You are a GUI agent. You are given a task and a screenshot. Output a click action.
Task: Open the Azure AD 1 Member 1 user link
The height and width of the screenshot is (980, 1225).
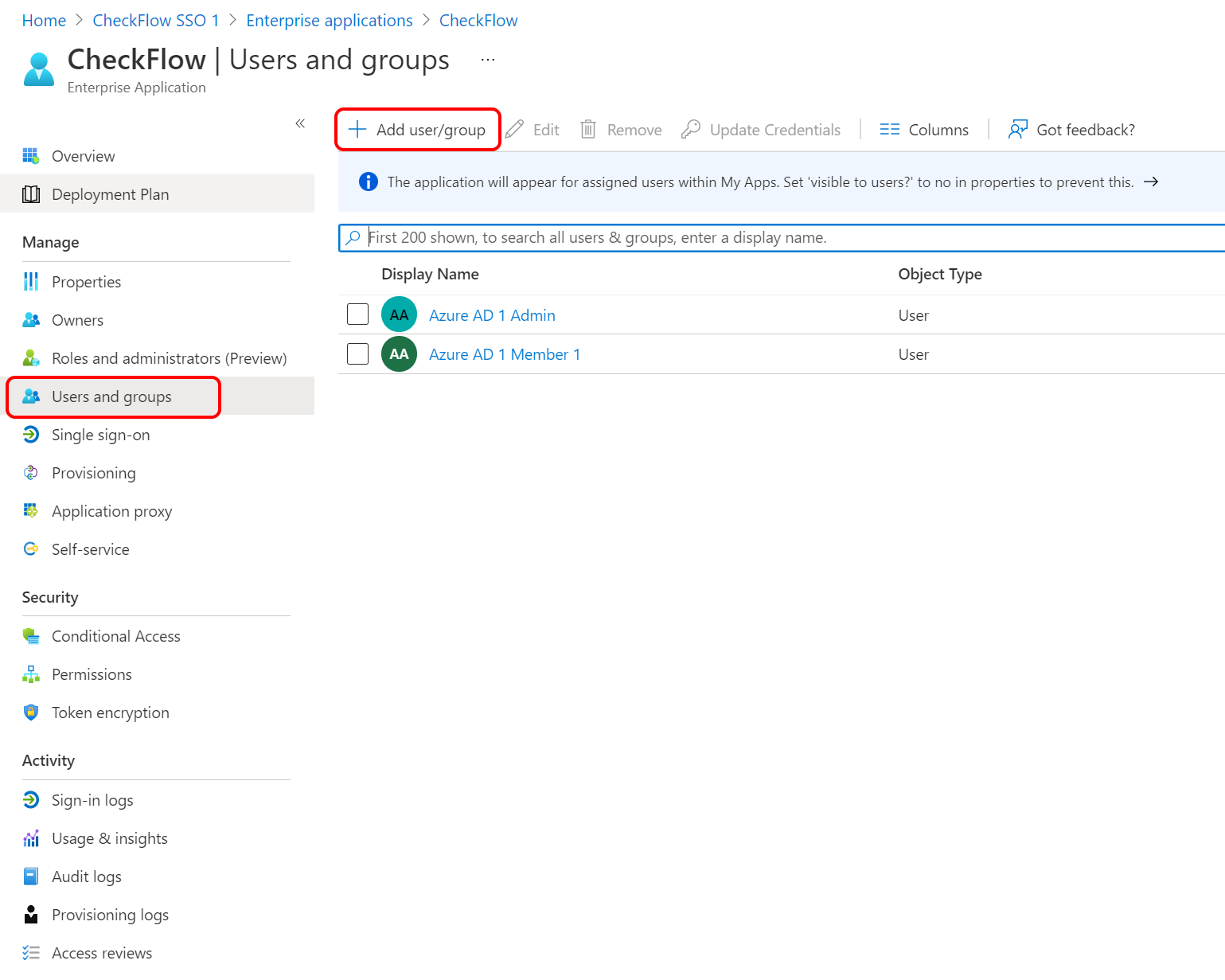[505, 354]
